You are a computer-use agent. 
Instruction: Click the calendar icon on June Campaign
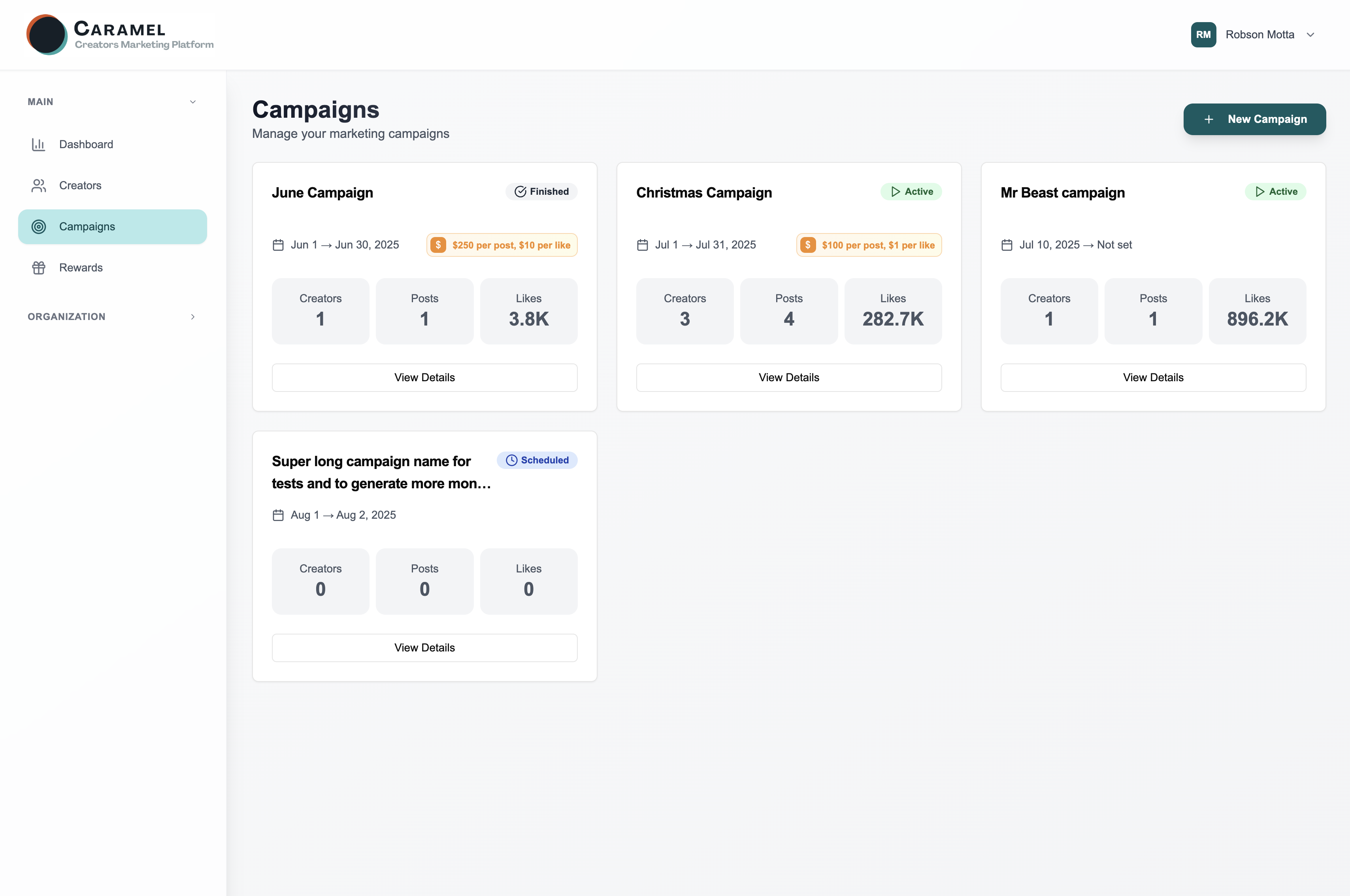tap(278, 245)
